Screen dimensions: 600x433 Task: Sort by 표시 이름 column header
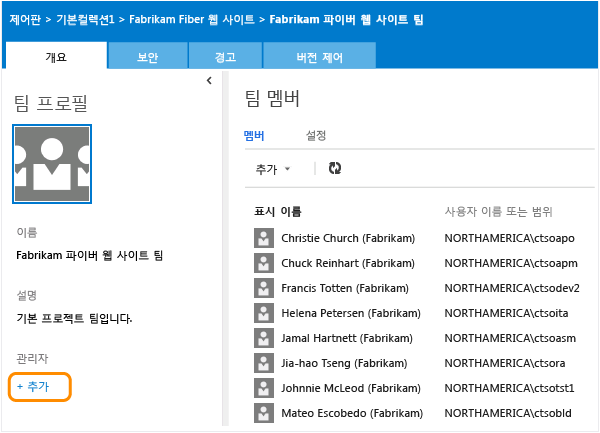[x=278, y=211]
